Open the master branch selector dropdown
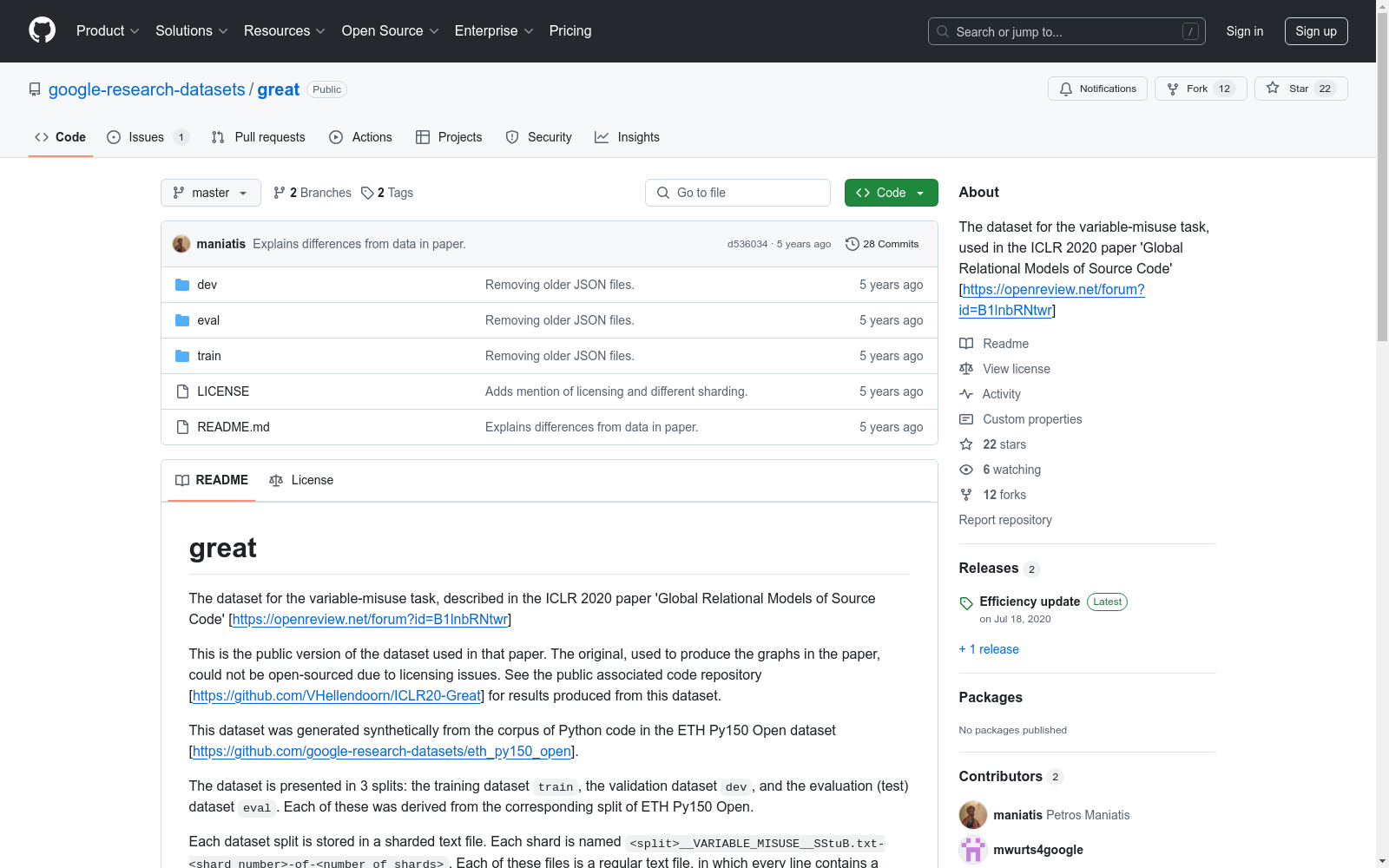 point(211,193)
